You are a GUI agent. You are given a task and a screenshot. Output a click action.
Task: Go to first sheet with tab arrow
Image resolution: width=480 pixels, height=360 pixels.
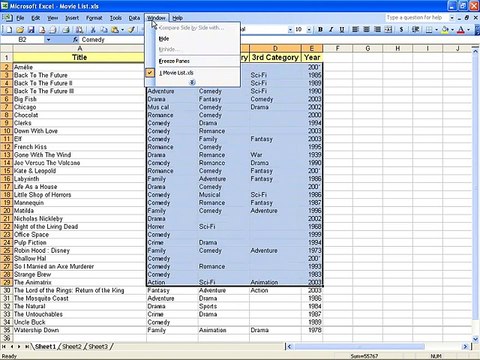click(4, 347)
